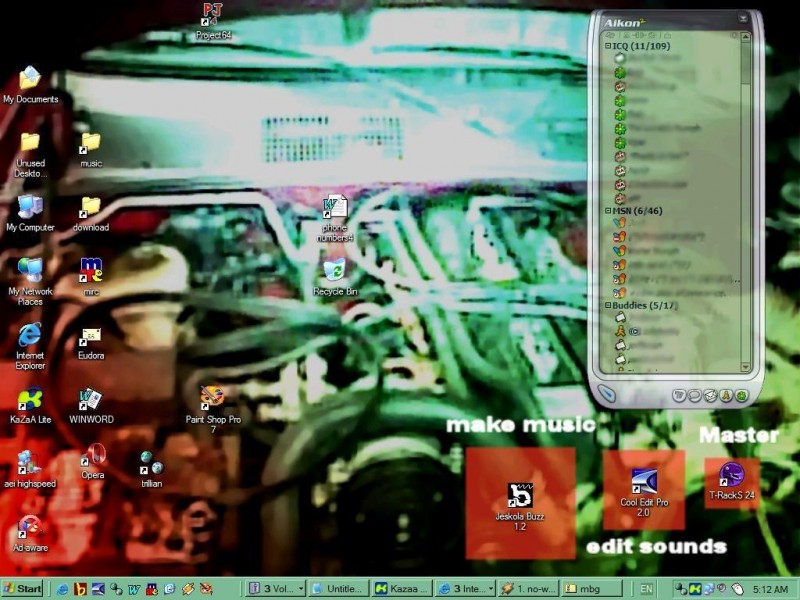Launch the mirc desktop shortcut
The width and height of the screenshot is (800, 600).
click(91, 277)
